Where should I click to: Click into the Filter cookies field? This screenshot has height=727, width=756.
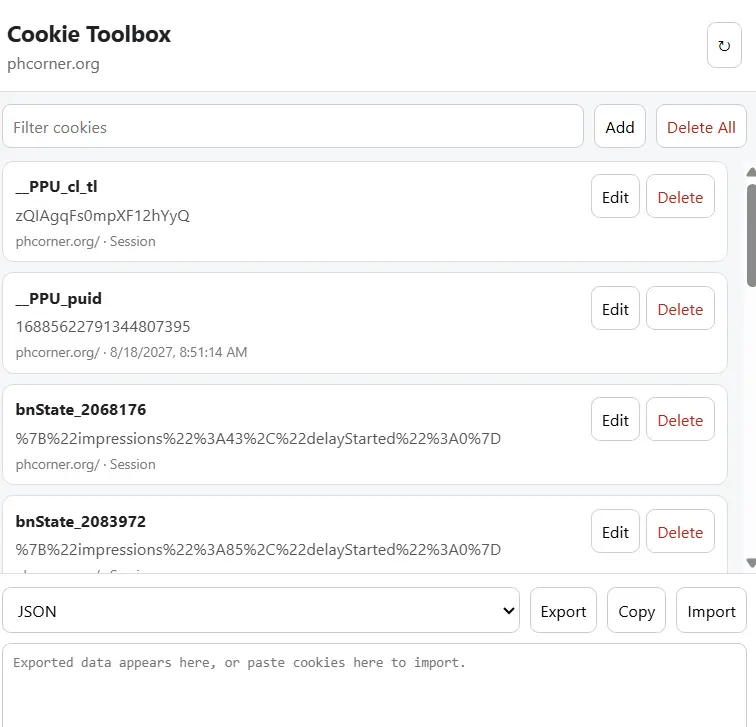click(293, 126)
